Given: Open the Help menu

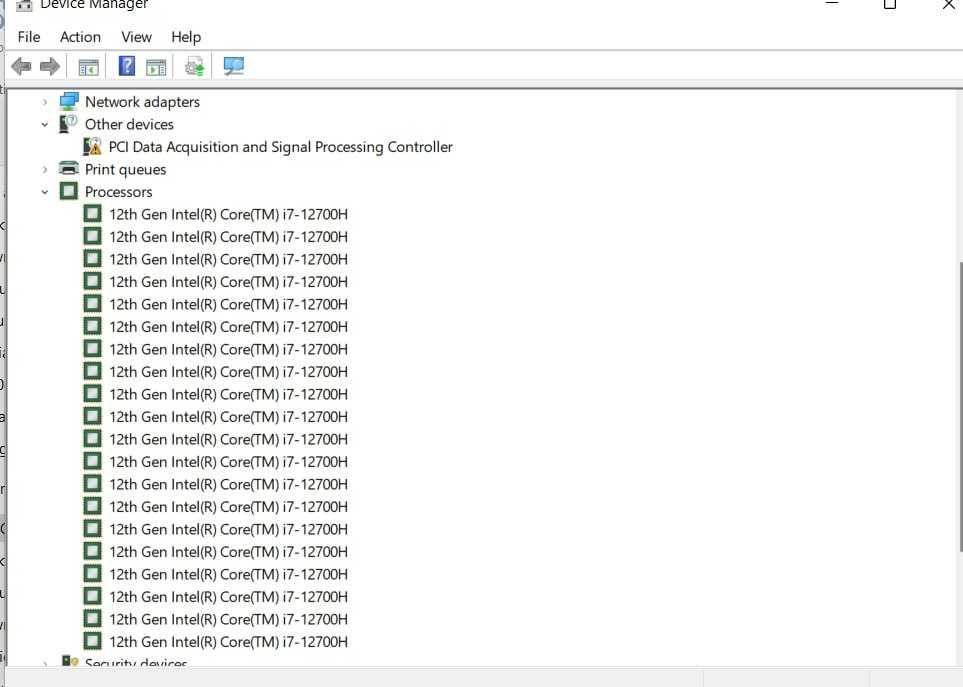Looking at the screenshot, I should (x=186, y=37).
